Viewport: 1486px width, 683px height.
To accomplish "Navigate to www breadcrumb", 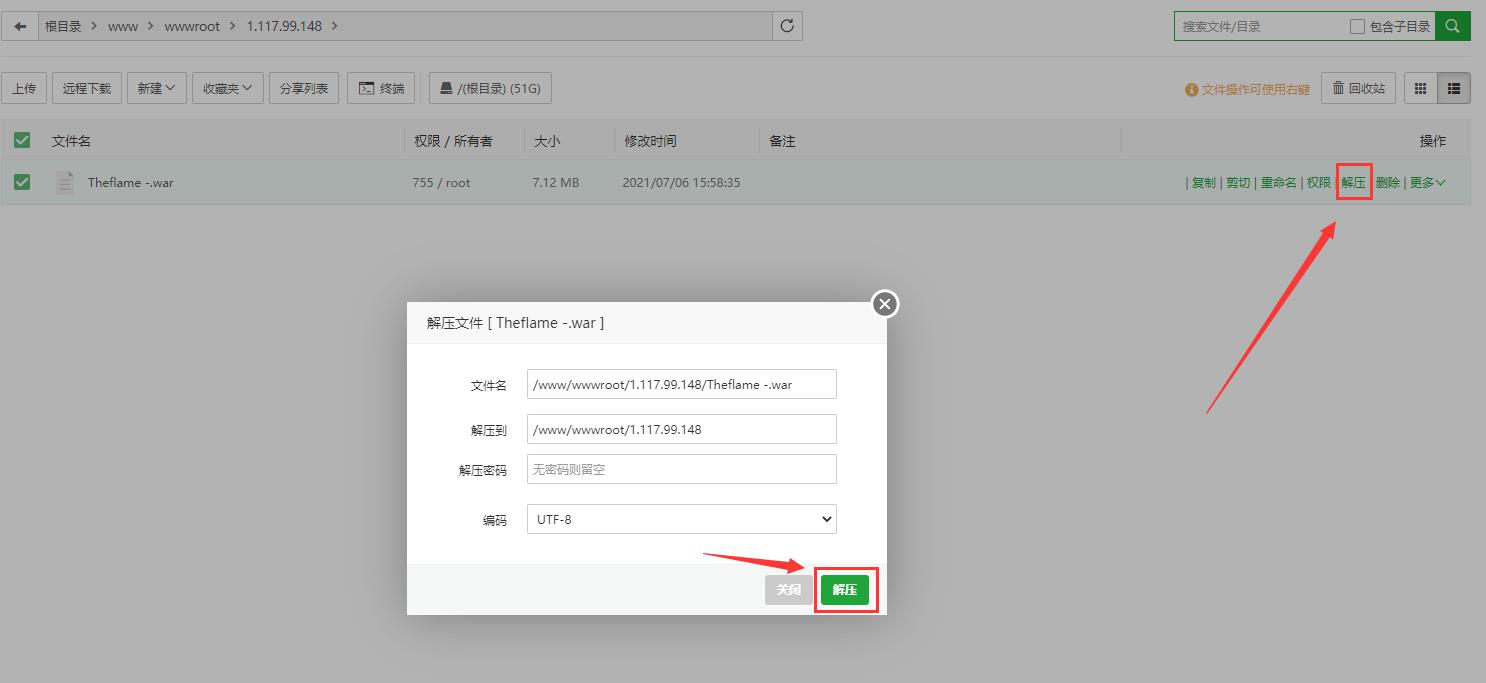I will click(x=123, y=26).
